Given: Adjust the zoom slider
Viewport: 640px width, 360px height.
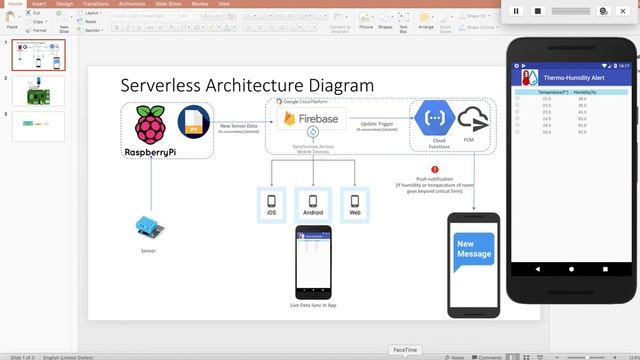Looking at the screenshot, I should point(586,357).
